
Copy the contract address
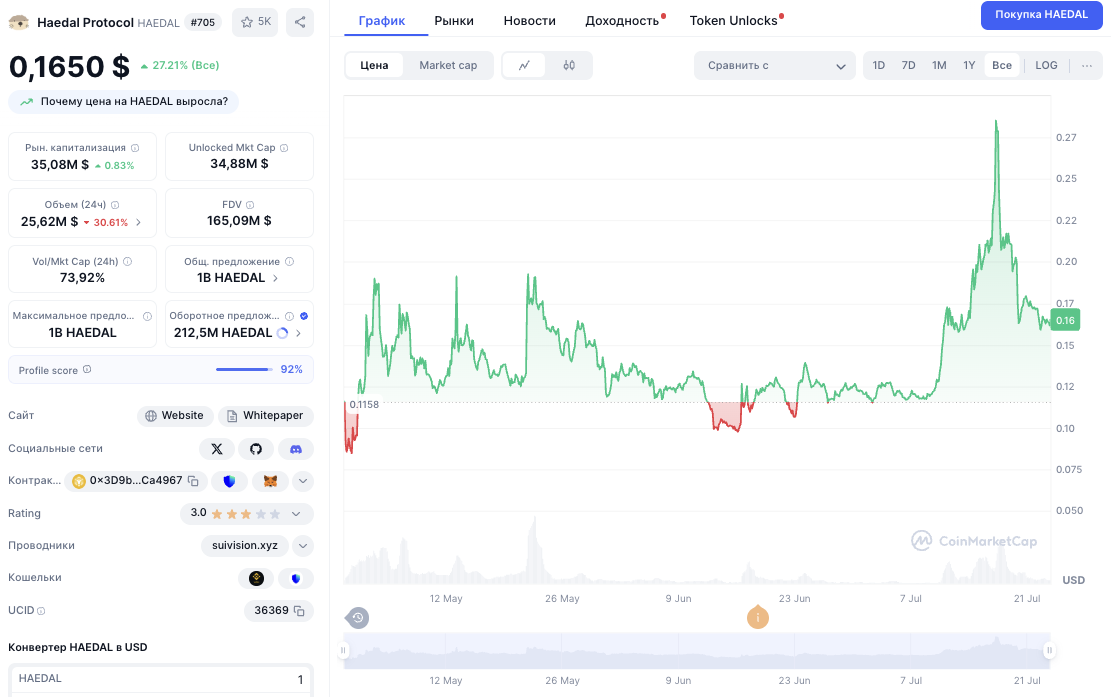point(194,481)
